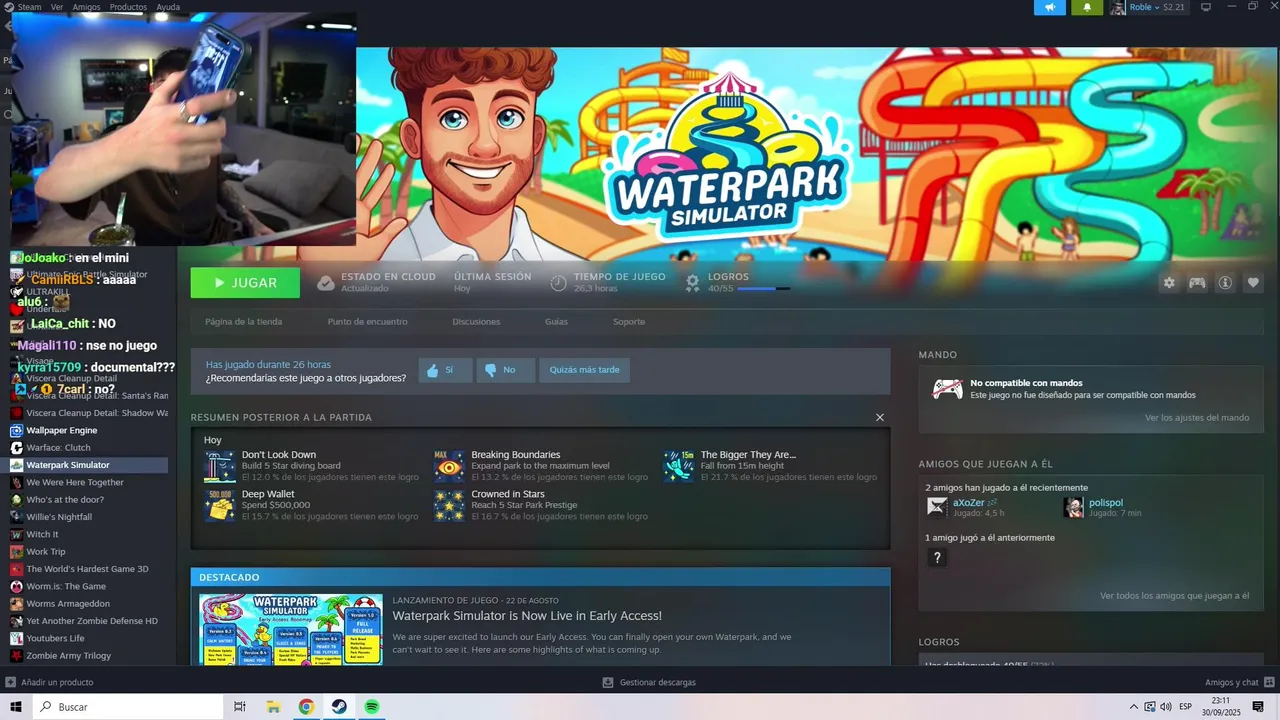Open the Ayuda menu
The image size is (1280, 720).
[168, 7]
